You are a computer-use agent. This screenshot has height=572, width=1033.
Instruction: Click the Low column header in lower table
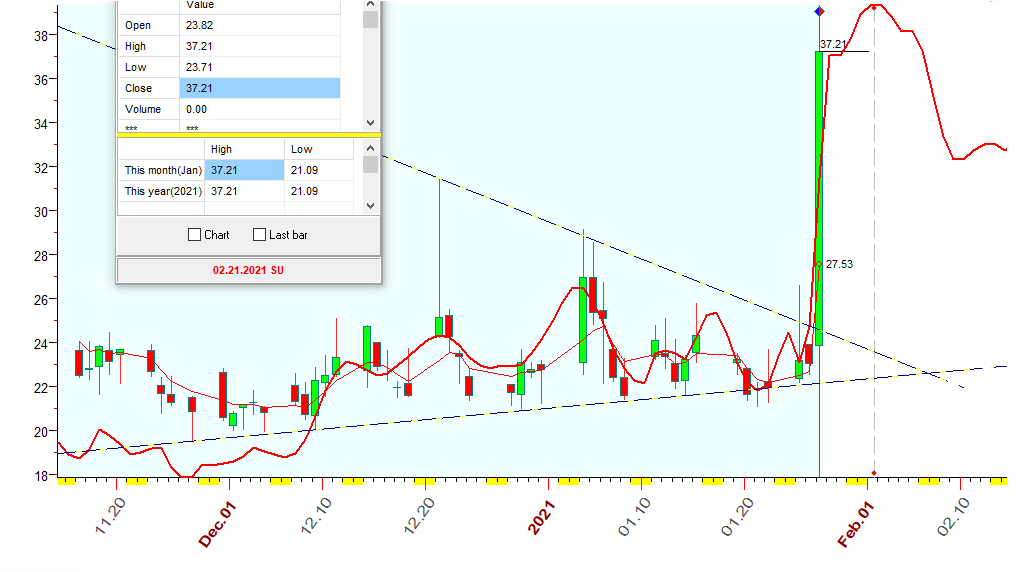[x=319, y=149]
